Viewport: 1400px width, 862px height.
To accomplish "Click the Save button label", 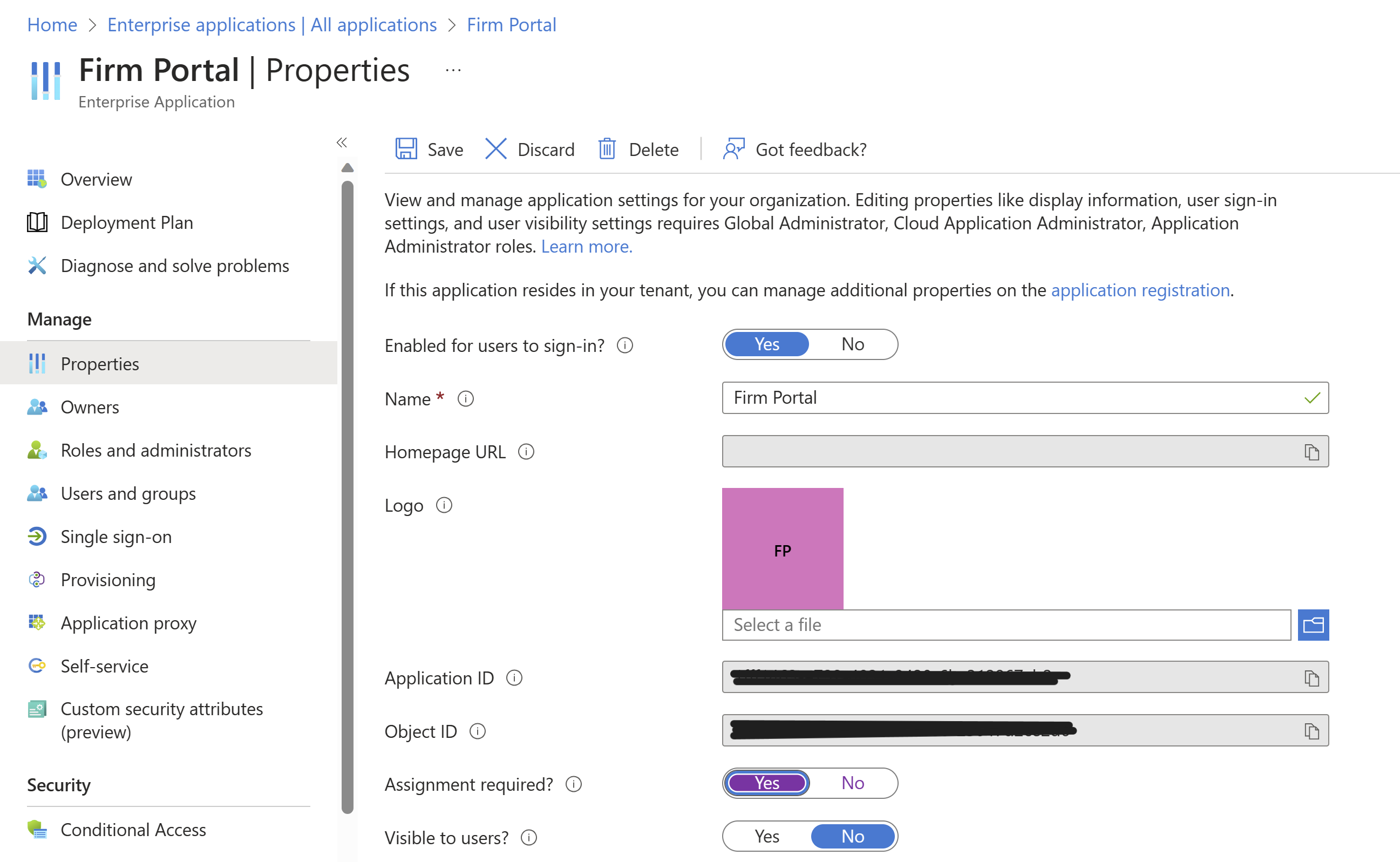I will pos(445,150).
